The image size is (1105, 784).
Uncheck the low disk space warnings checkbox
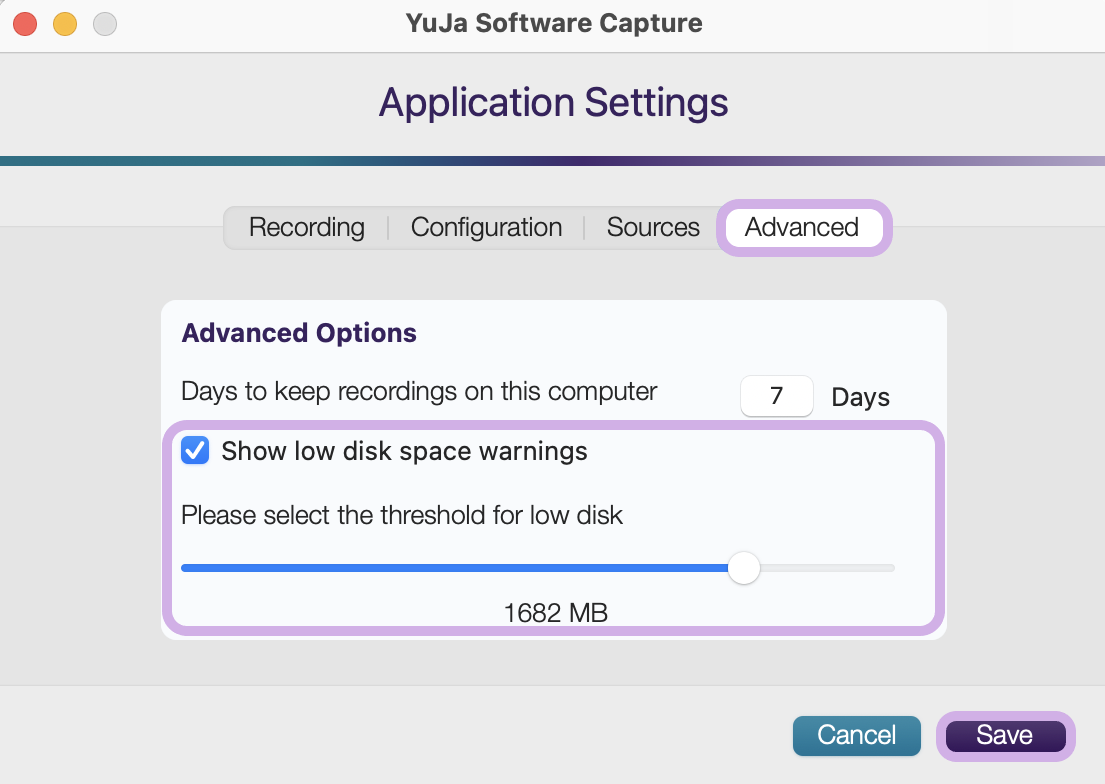click(x=195, y=451)
